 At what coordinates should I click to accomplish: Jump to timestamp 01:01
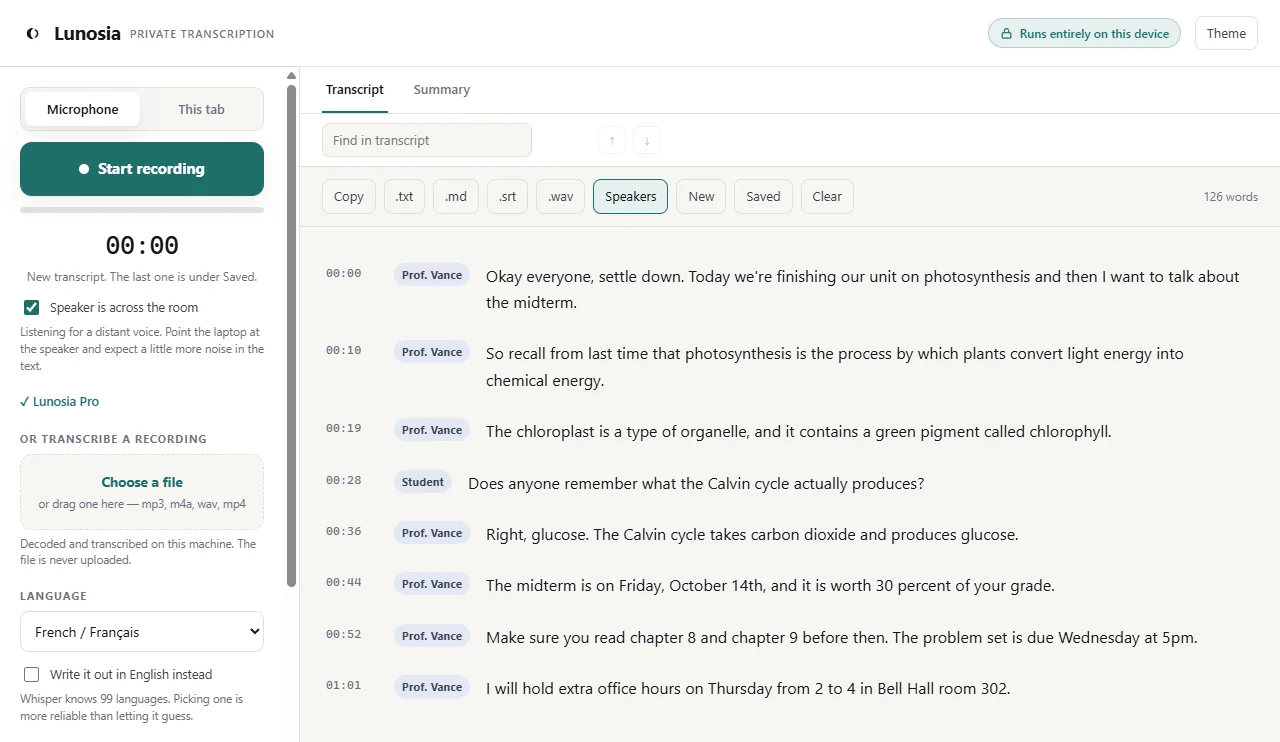coord(343,685)
